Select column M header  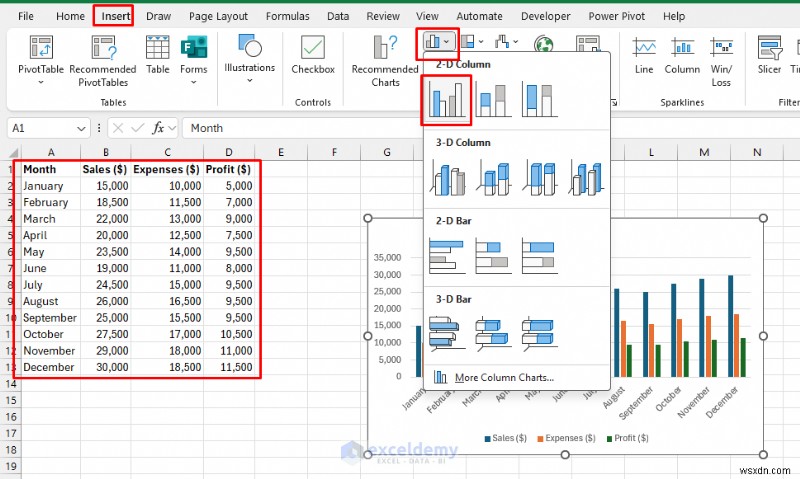704,152
